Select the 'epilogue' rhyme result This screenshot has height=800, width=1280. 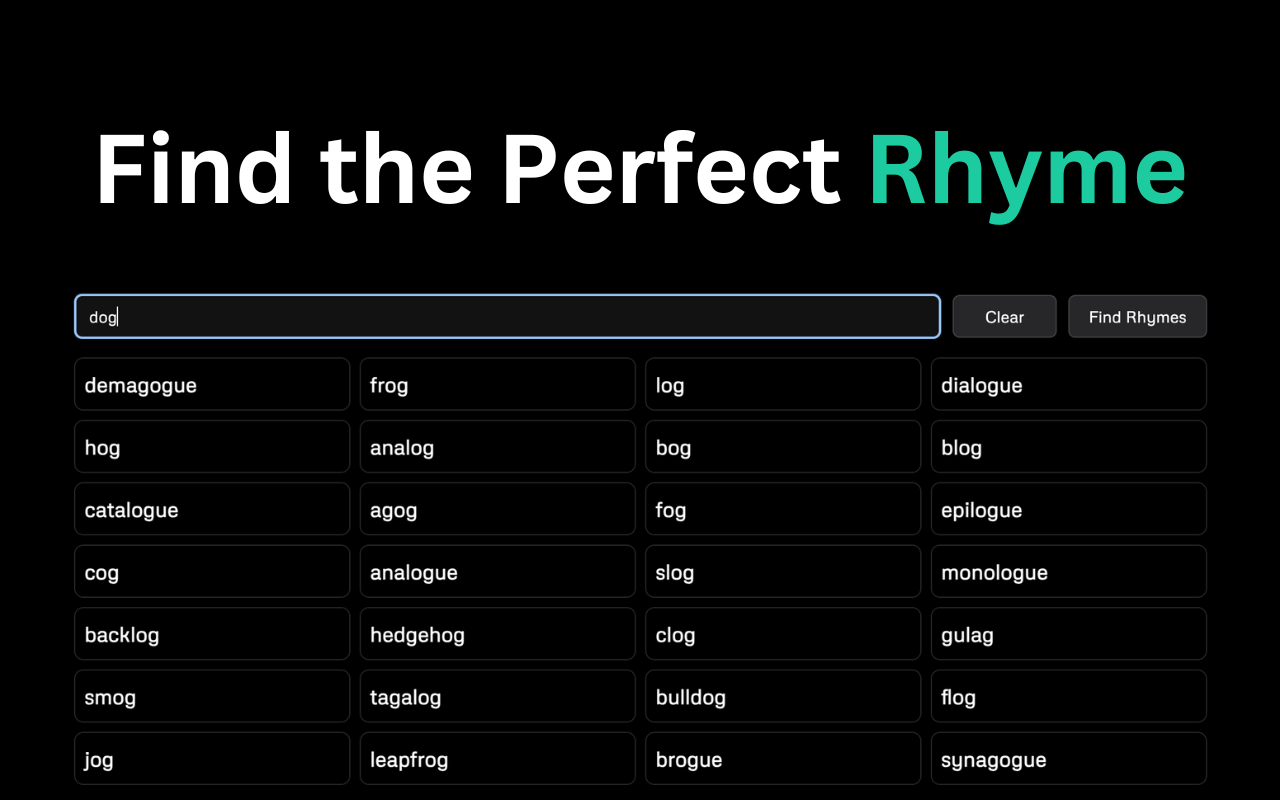coord(1068,510)
